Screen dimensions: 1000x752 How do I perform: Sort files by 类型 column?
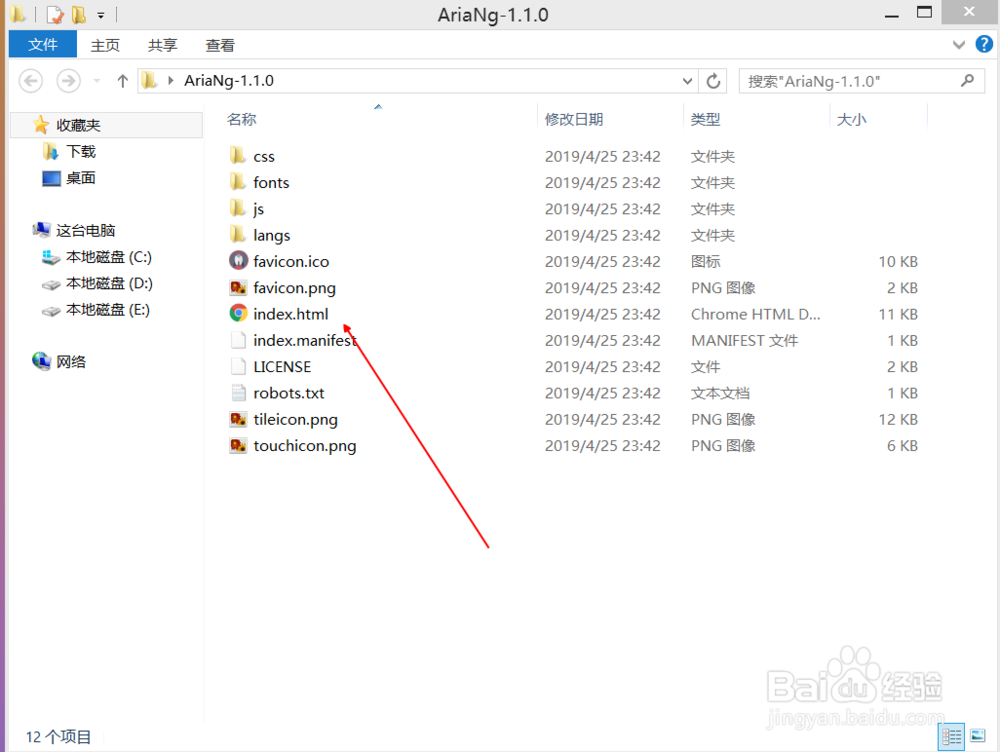pyautogui.click(x=705, y=119)
